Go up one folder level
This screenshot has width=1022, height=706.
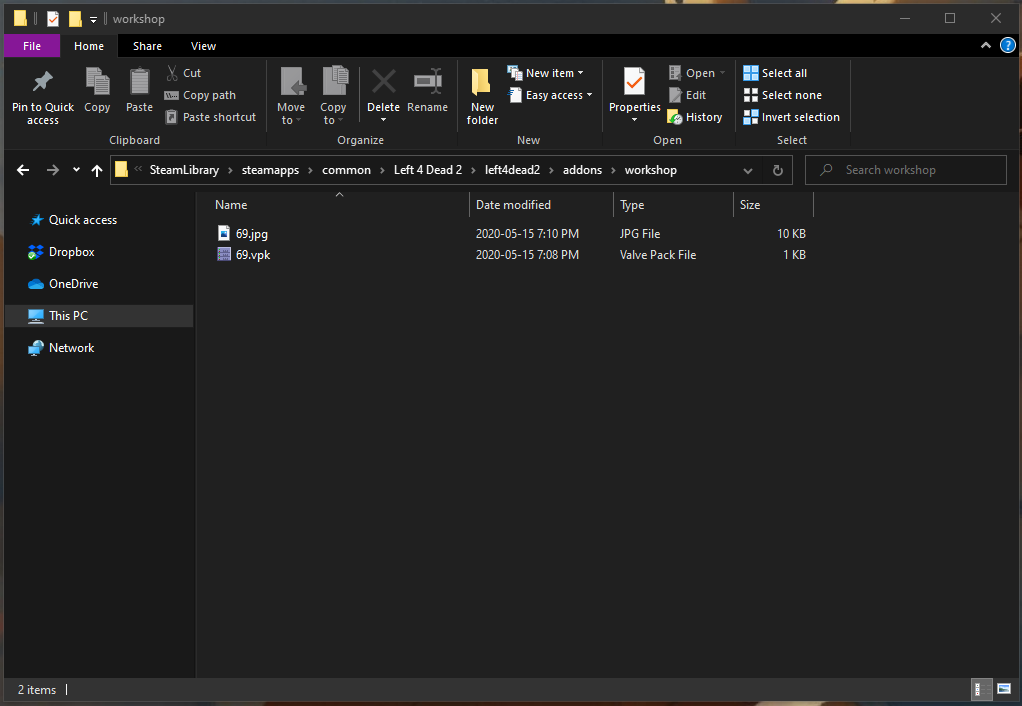pyautogui.click(x=97, y=170)
